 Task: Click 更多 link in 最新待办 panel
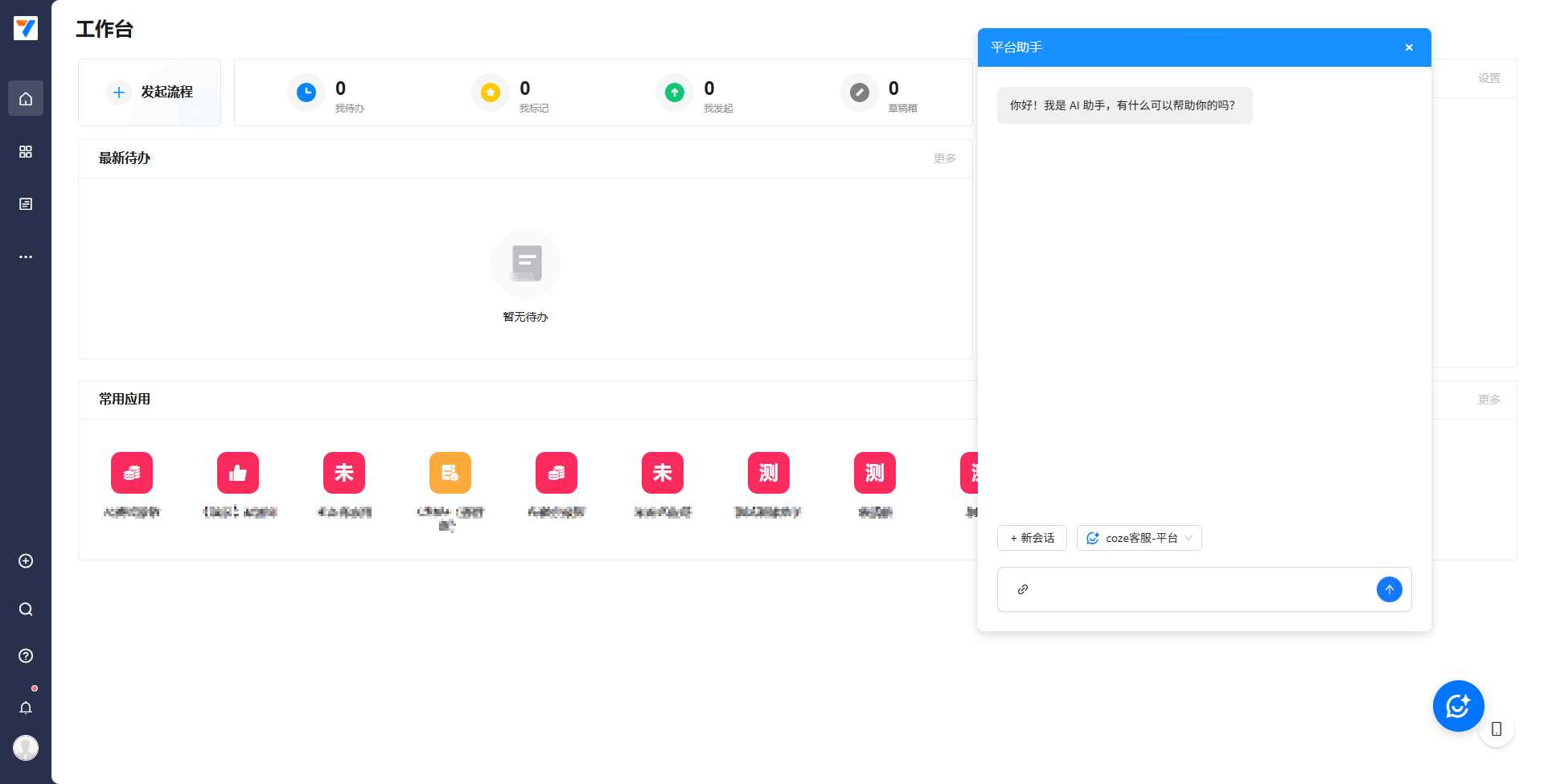944,159
